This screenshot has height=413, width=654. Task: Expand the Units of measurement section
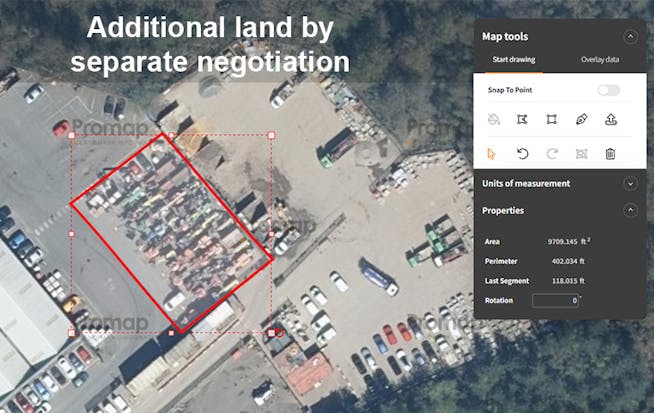point(630,184)
